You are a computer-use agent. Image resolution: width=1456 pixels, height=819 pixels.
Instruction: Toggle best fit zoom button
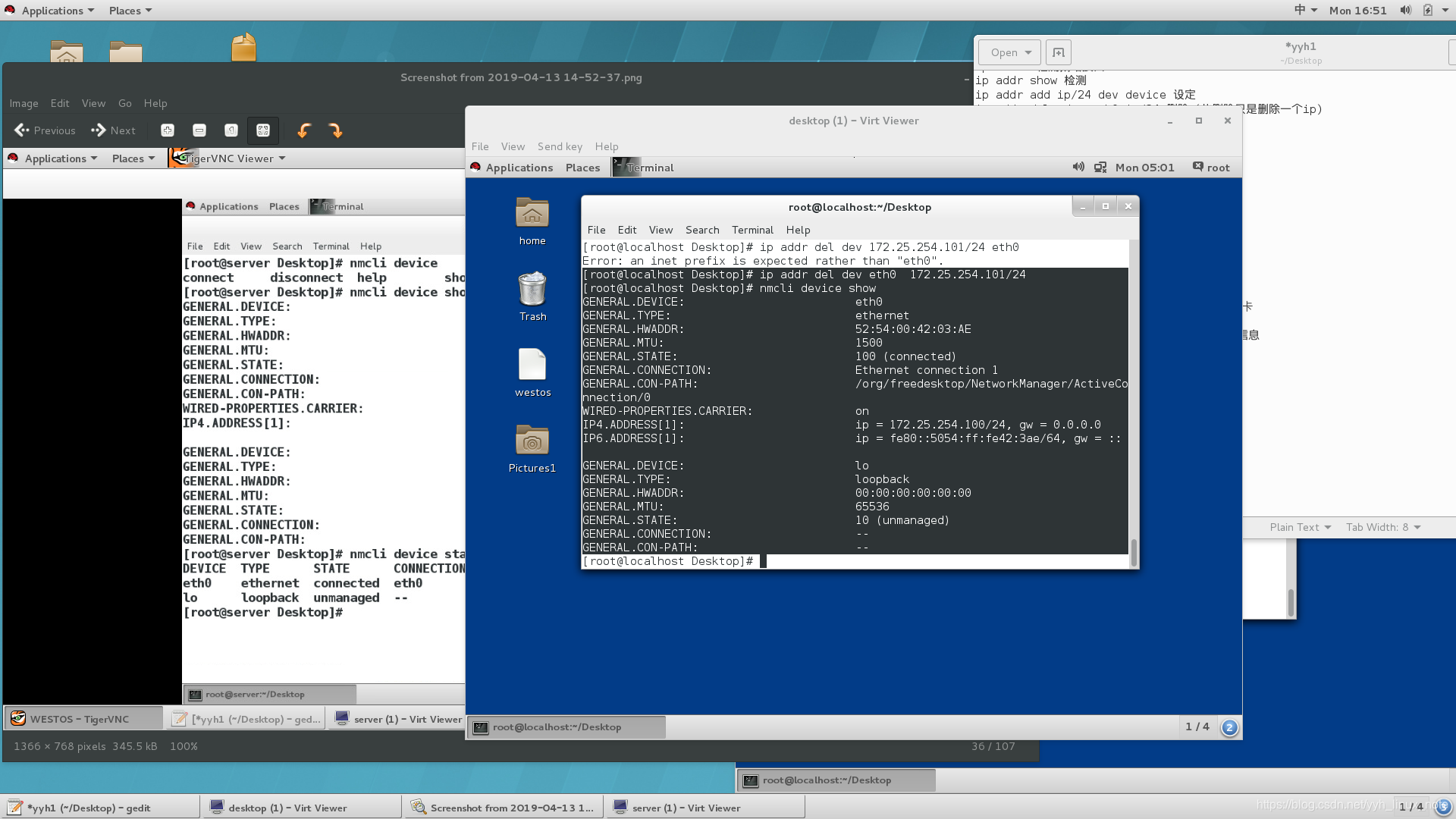click(x=263, y=130)
